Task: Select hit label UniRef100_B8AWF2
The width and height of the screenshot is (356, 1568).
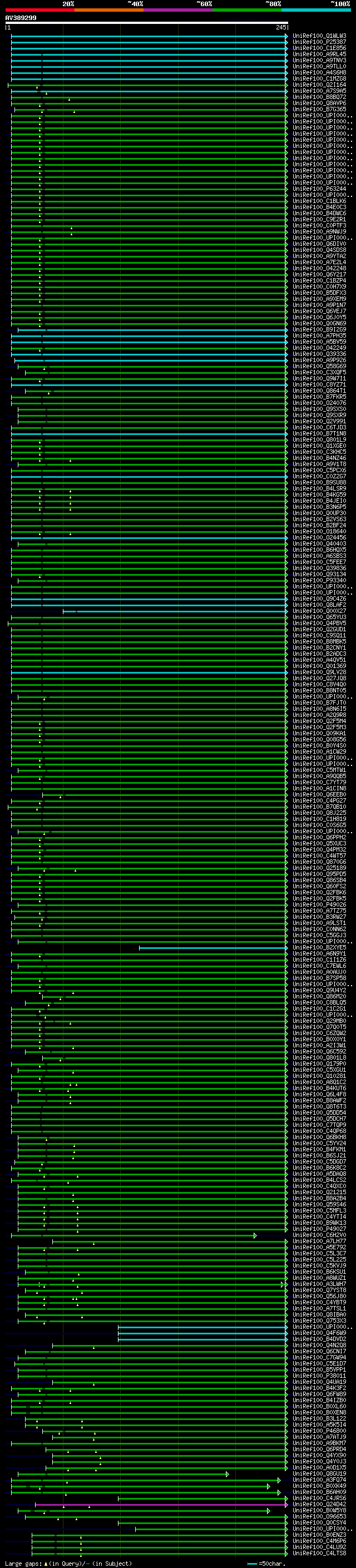Action: 319,1100
